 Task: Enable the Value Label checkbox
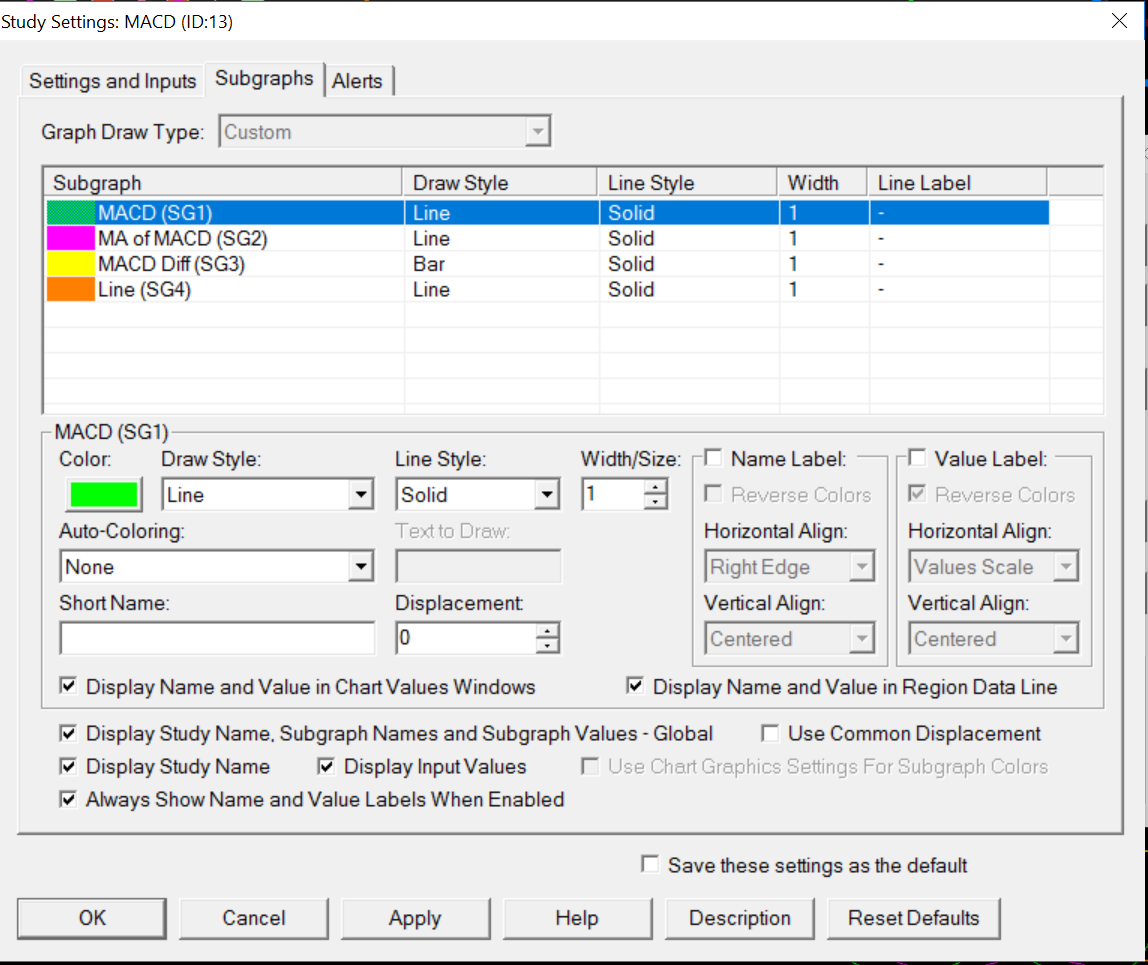click(x=917, y=459)
